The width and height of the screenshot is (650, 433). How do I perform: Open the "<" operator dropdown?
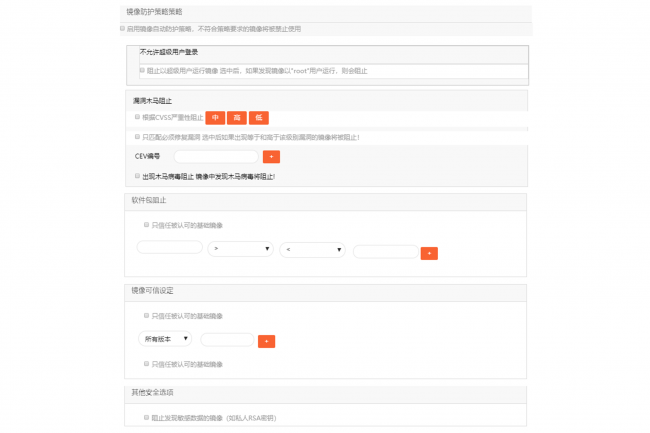[x=312, y=250]
